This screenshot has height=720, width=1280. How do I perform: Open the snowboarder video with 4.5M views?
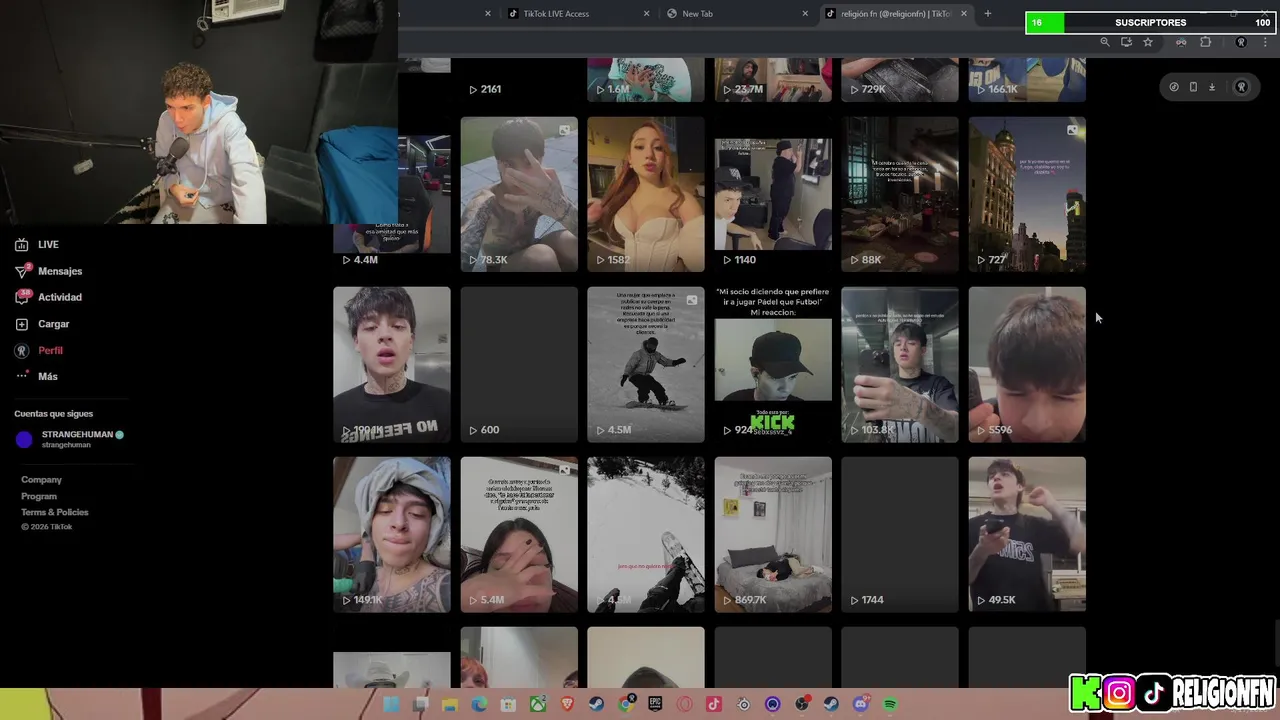646,364
